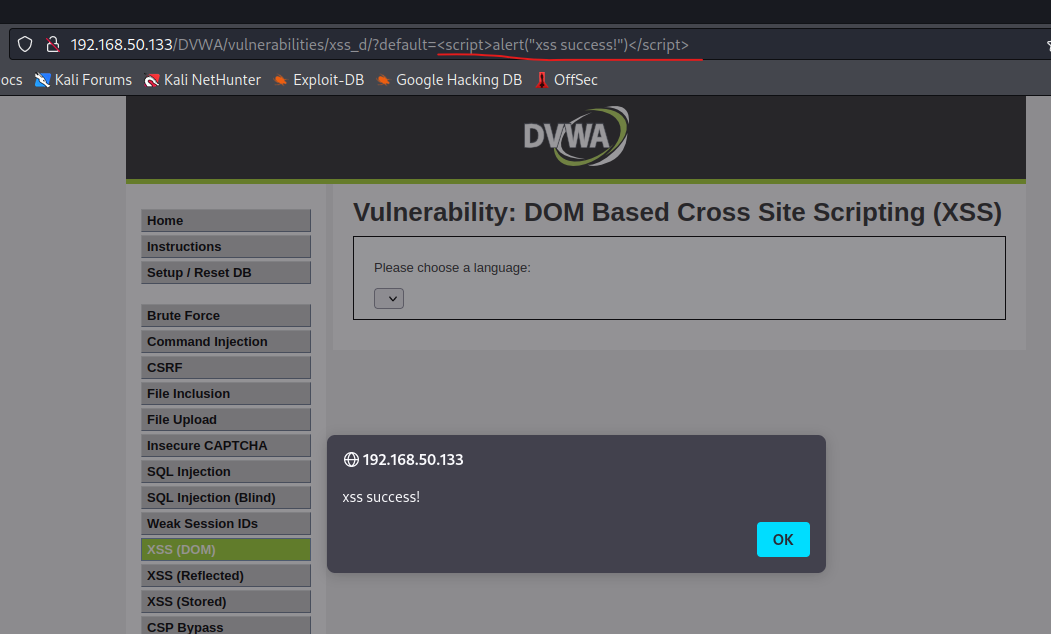
Task: Open Setup / Reset DB page
Action: pyautogui.click(x=226, y=273)
